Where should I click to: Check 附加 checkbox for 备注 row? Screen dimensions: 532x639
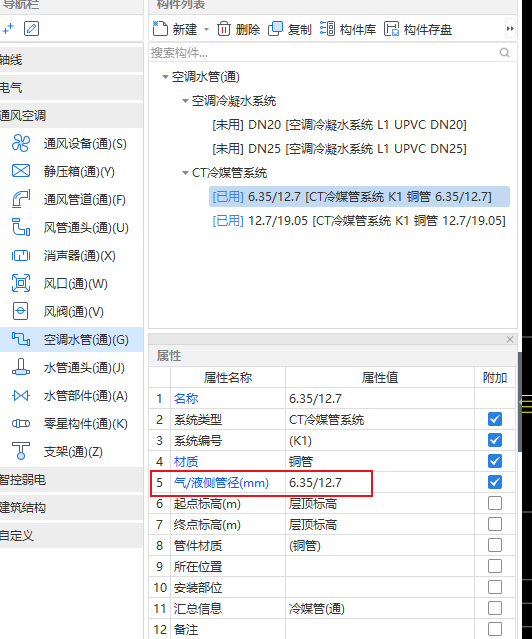tap(495, 629)
